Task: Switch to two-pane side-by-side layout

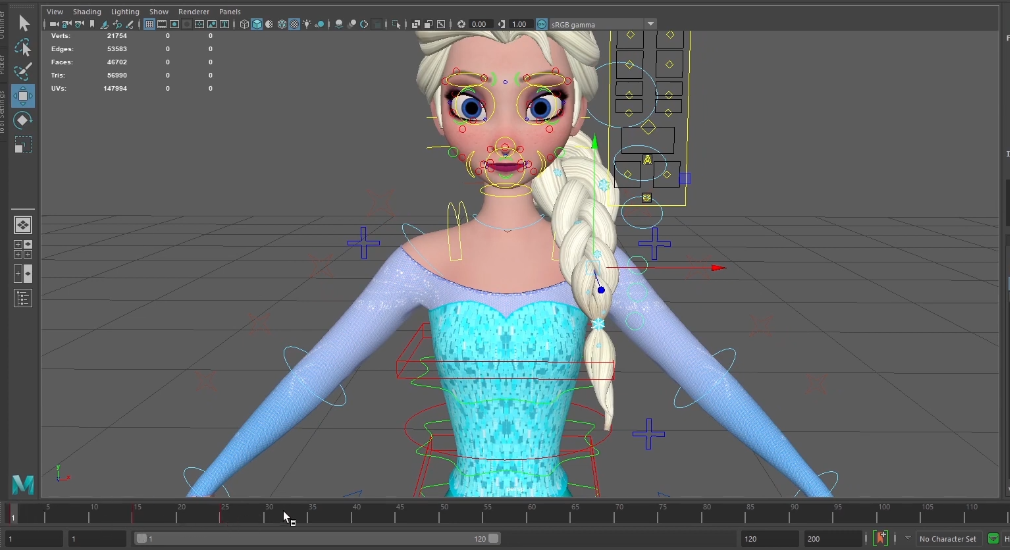Action: [x=23, y=274]
